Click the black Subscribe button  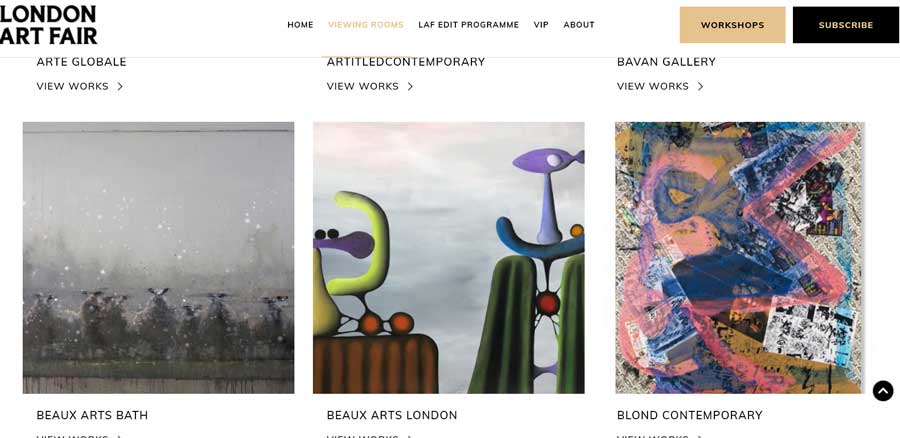(846, 25)
